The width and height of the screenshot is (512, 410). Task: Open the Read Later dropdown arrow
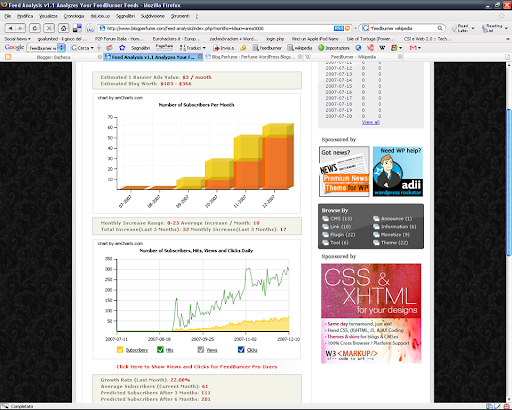(x=473, y=28)
